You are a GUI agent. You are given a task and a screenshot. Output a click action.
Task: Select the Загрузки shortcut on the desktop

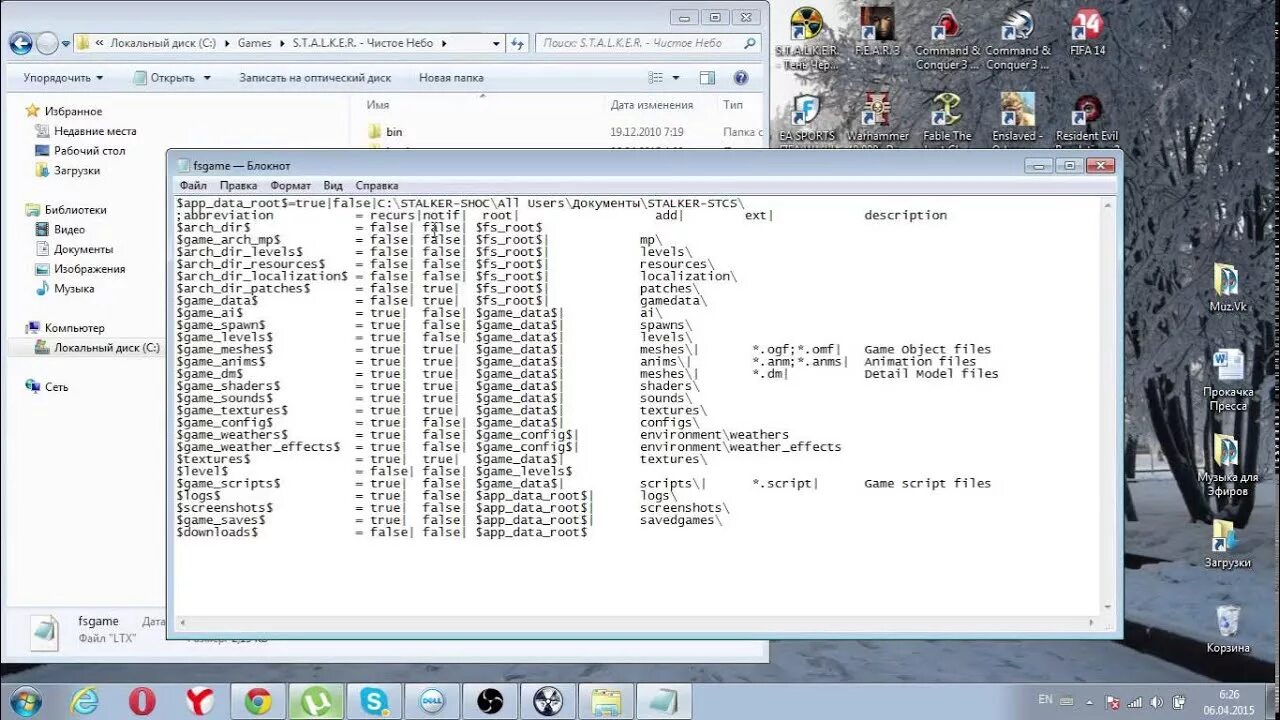(1227, 544)
